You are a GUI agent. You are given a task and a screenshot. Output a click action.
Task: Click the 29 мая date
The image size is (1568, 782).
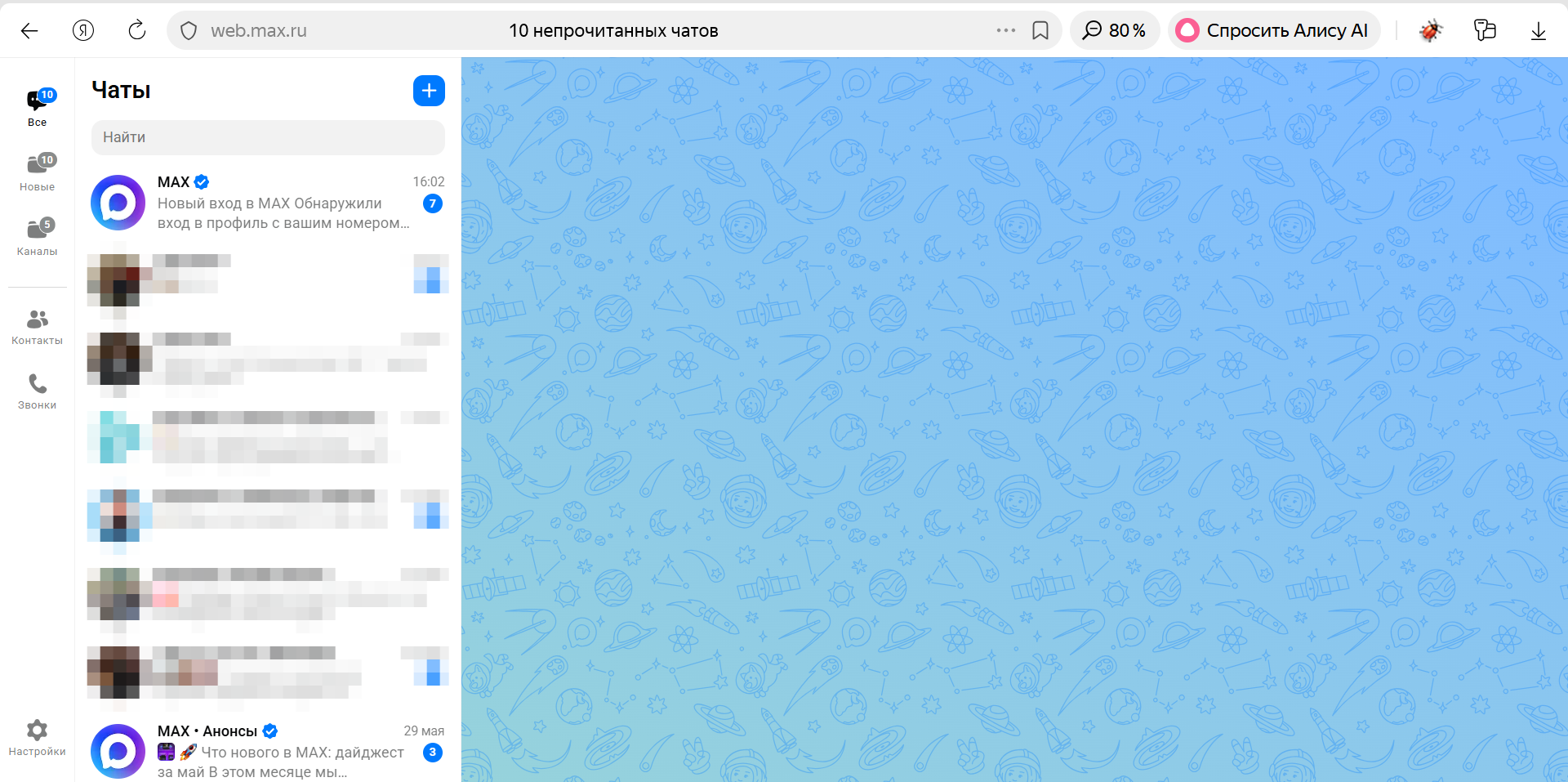424,731
